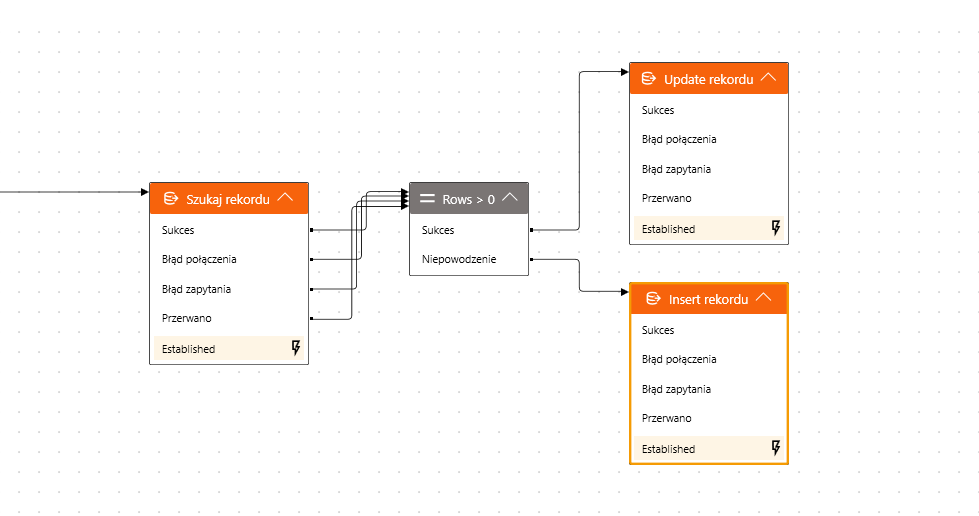Viewport: 979px width, 516px height.
Task: Click Niepowodzenie output of Rows > 0
Action: [459, 259]
